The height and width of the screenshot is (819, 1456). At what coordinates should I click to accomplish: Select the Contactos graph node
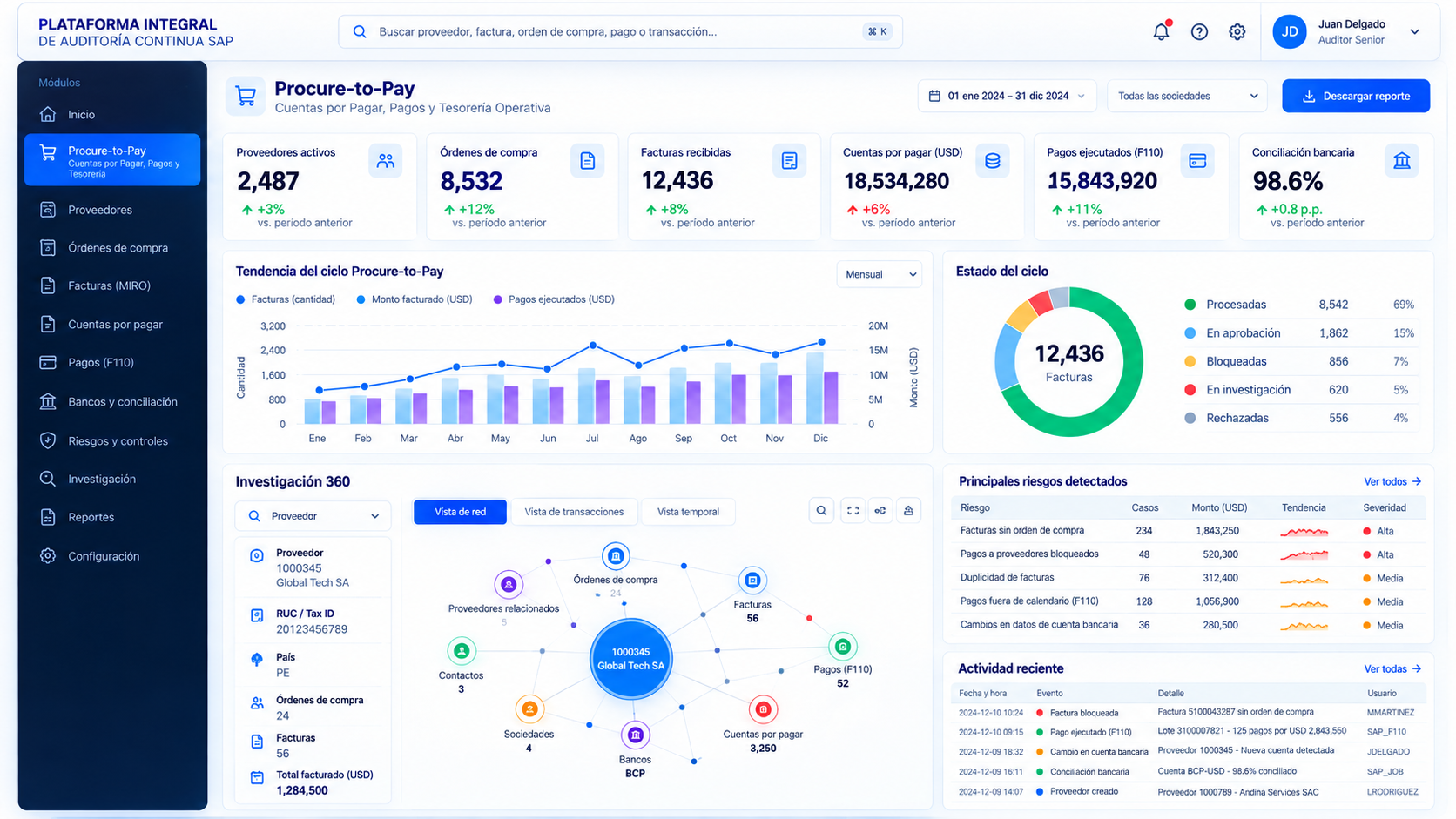point(462,650)
